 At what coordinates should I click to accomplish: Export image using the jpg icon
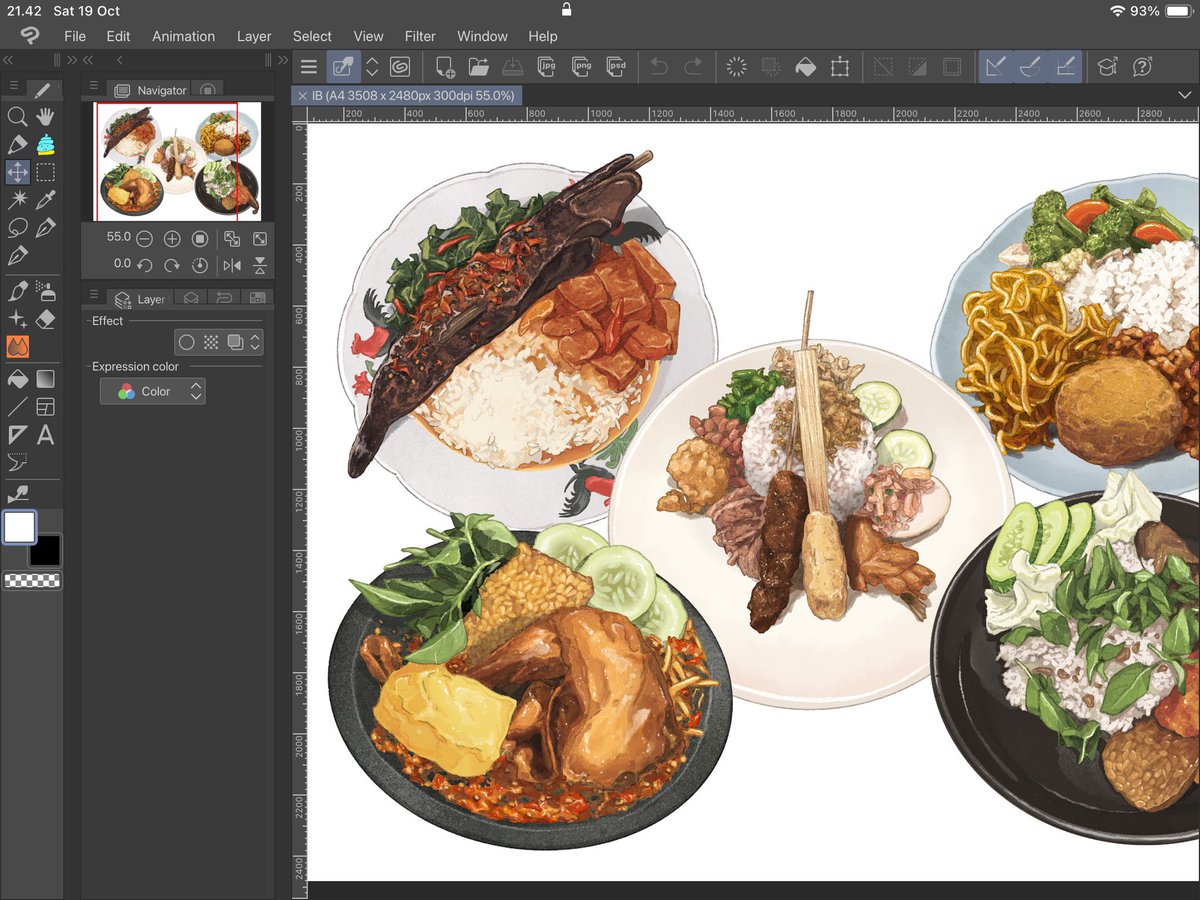pos(546,67)
